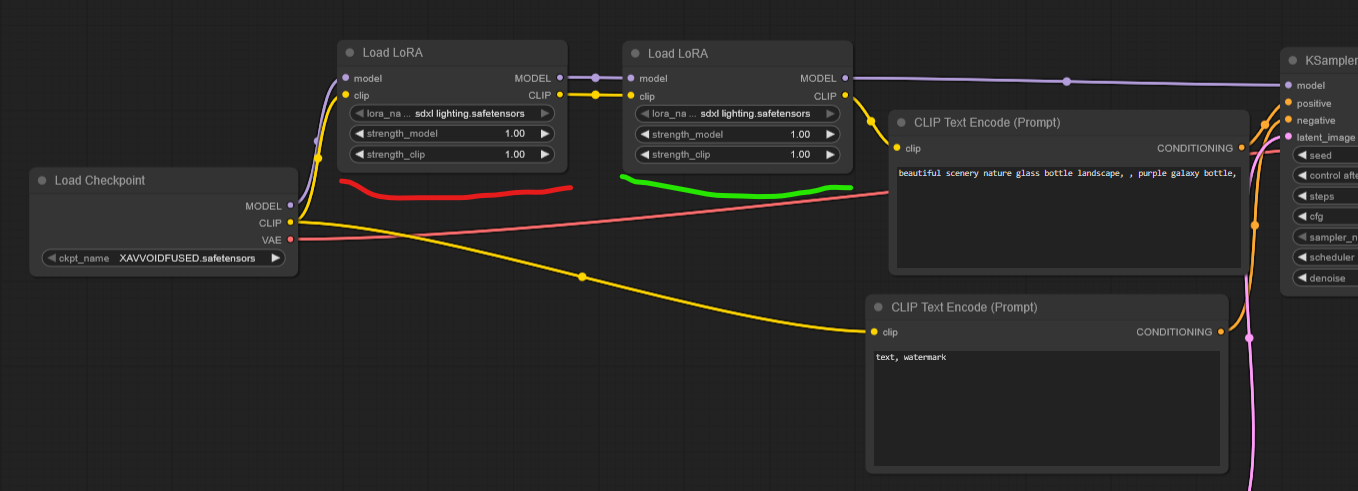Open the KSampler scheduler selector
This screenshot has height=491, width=1358.
click(1326, 257)
